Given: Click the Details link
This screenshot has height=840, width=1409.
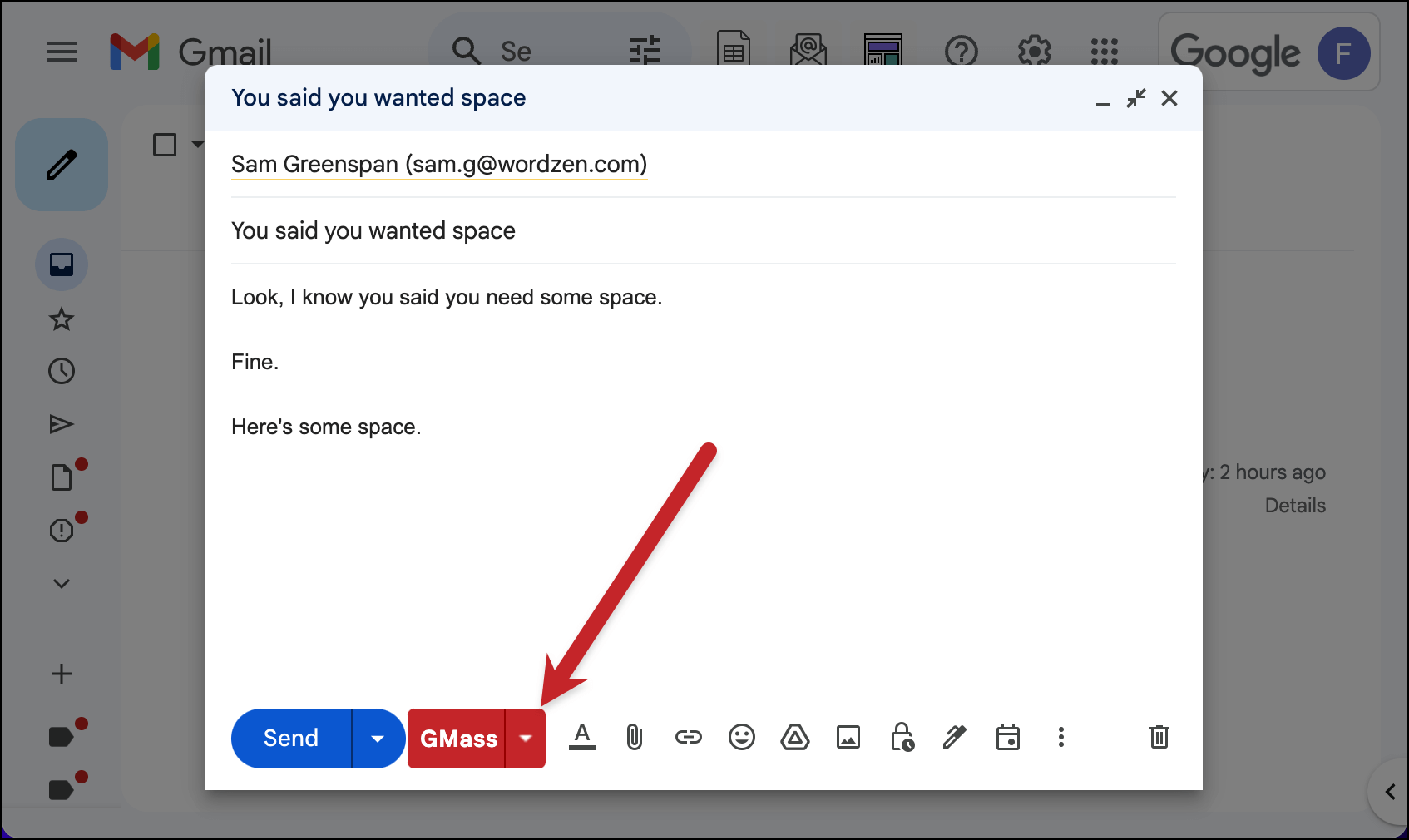Looking at the screenshot, I should pos(1295,506).
